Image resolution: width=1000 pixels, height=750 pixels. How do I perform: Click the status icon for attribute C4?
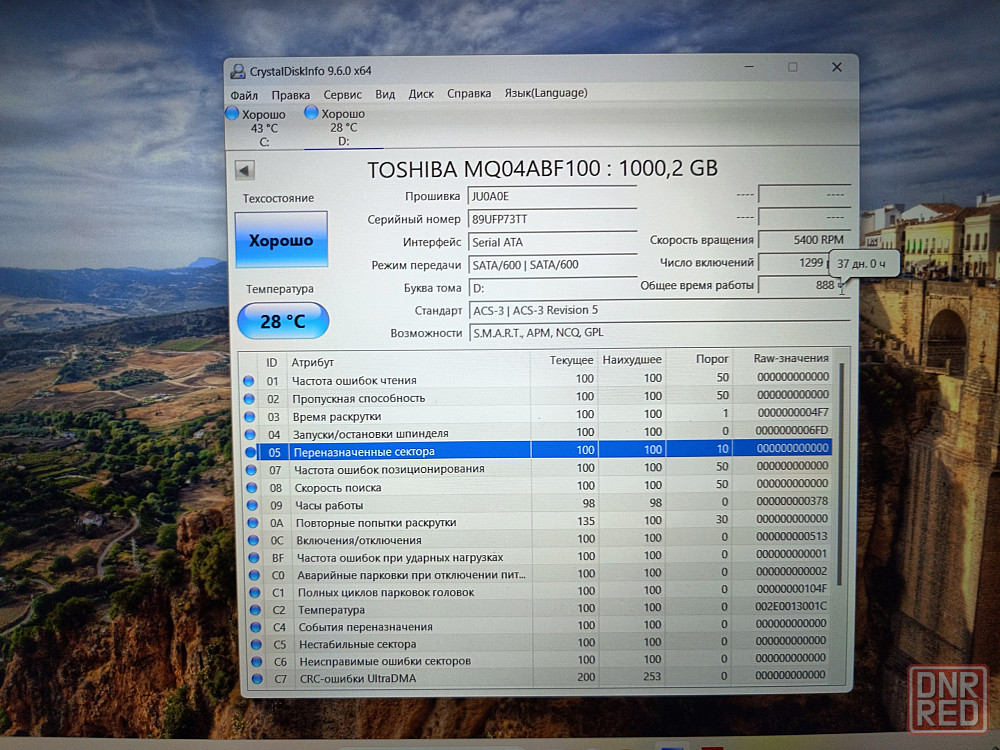[256, 627]
